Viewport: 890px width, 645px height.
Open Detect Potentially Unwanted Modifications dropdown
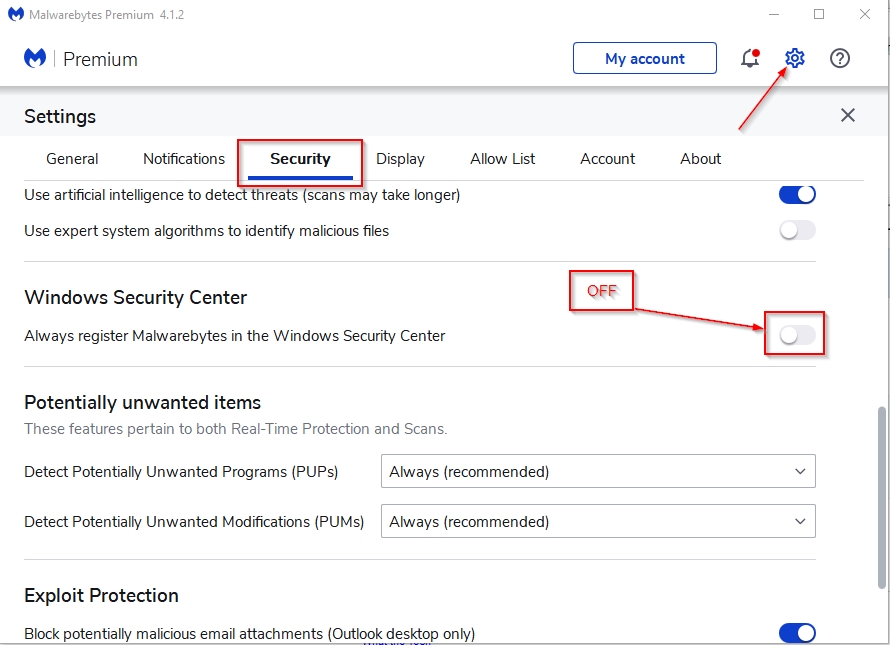[x=598, y=521]
